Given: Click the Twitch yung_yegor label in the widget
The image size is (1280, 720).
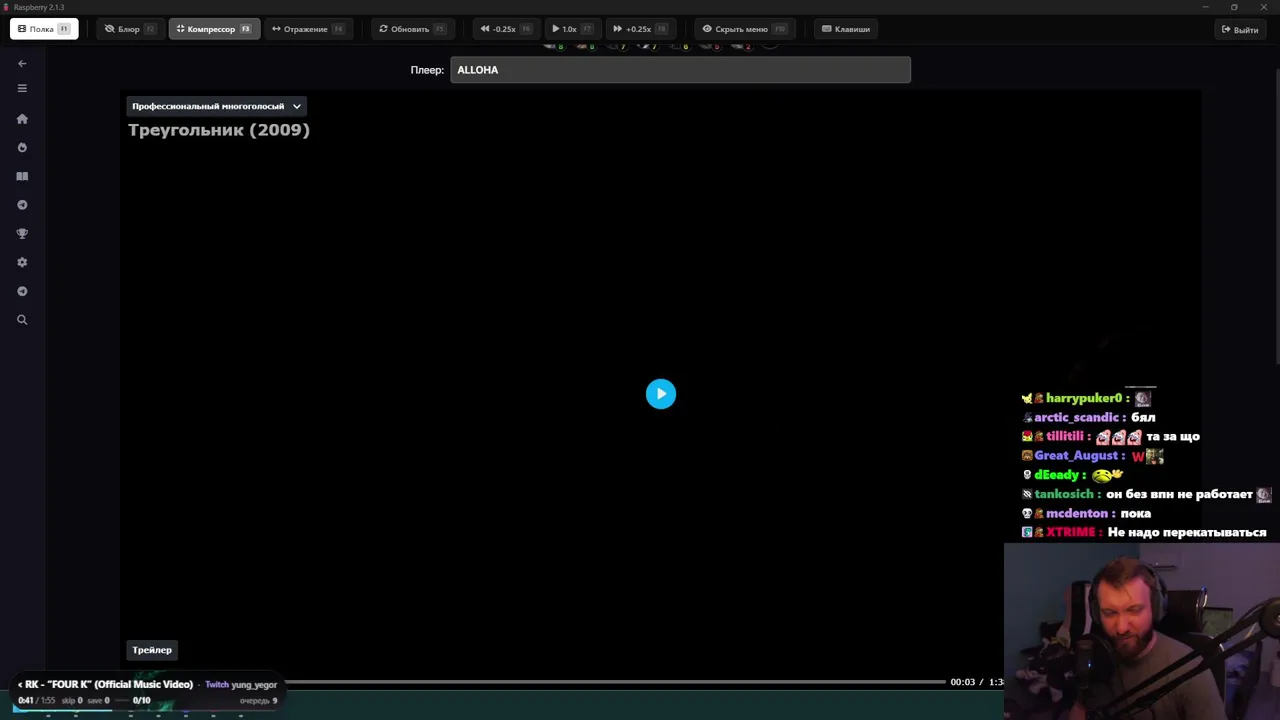Looking at the screenshot, I should [x=241, y=685].
